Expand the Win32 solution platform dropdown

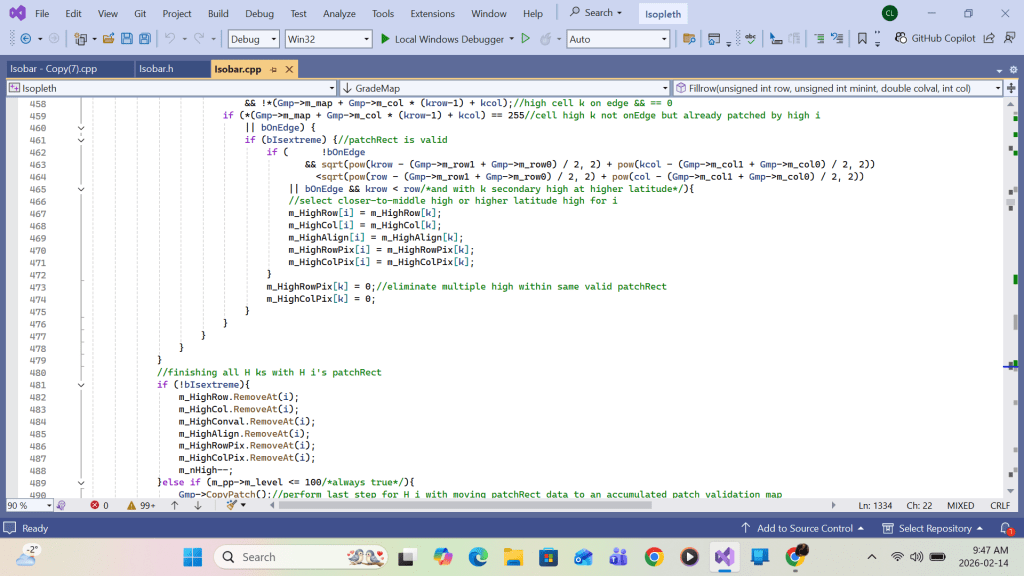(327, 39)
